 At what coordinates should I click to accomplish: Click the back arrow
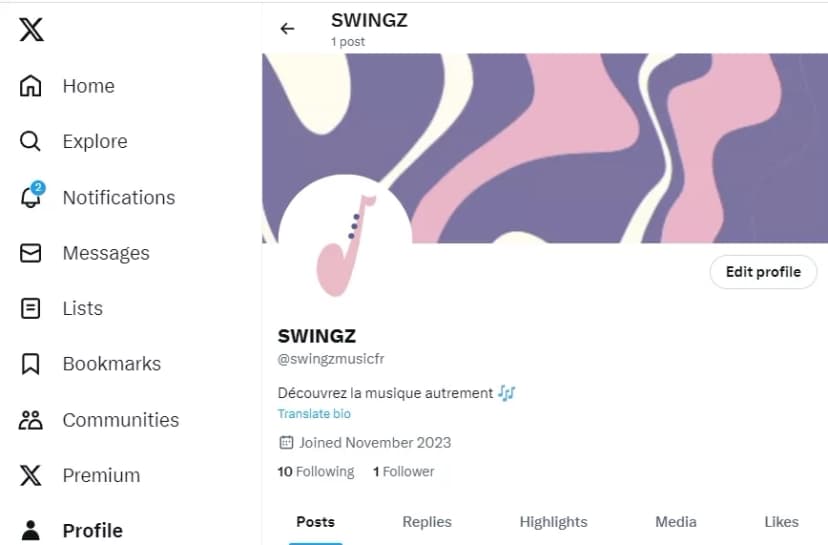[x=288, y=29]
